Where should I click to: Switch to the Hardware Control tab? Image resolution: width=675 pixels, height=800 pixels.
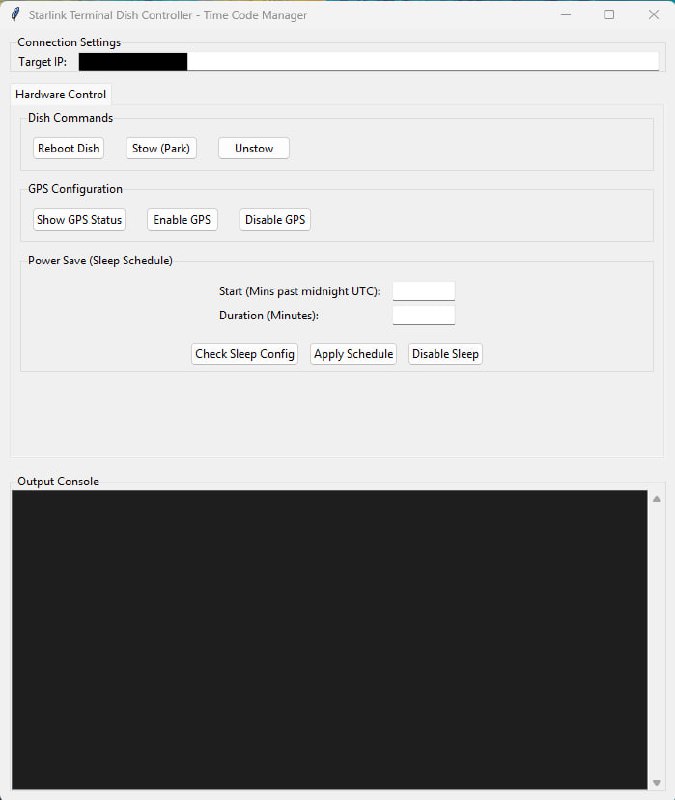pos(60,95)
